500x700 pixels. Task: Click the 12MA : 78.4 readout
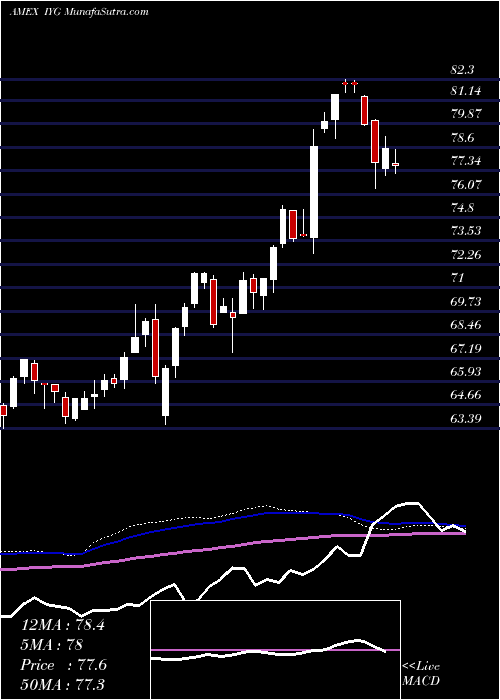pyautogui.click(x=62, y=625)
